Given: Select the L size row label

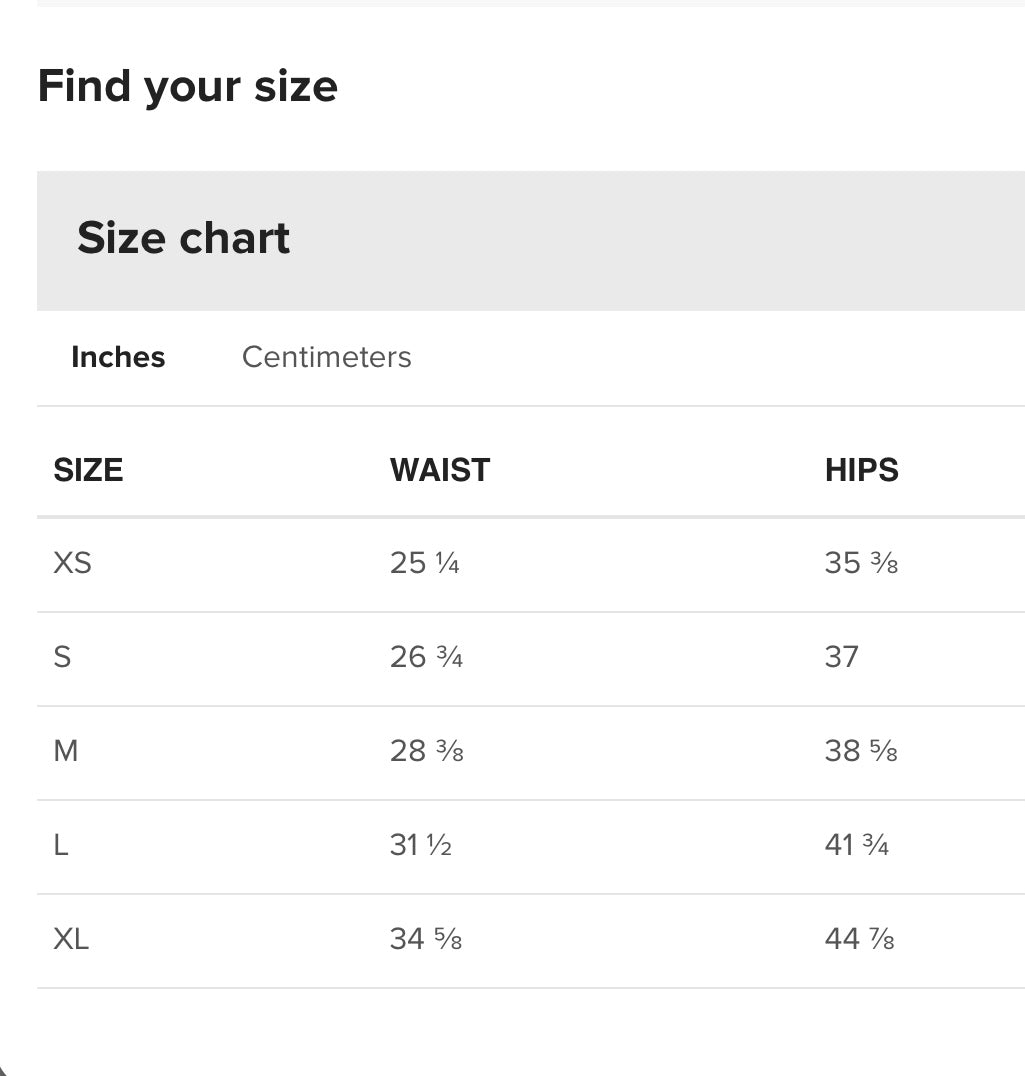Looking at the screenshot, I should (x=61, y=845).
